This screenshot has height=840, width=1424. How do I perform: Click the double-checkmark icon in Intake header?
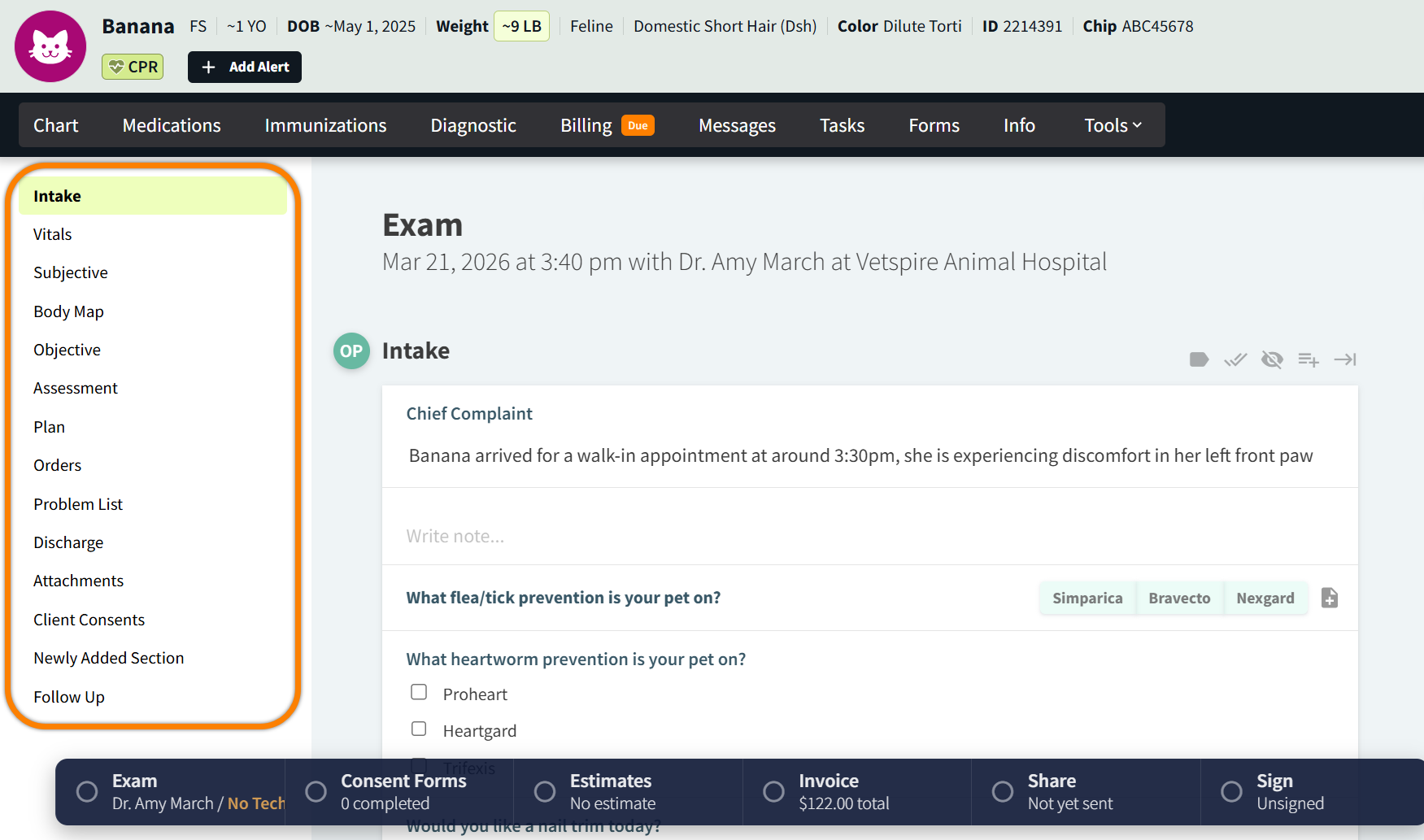tap(1235, 359)
